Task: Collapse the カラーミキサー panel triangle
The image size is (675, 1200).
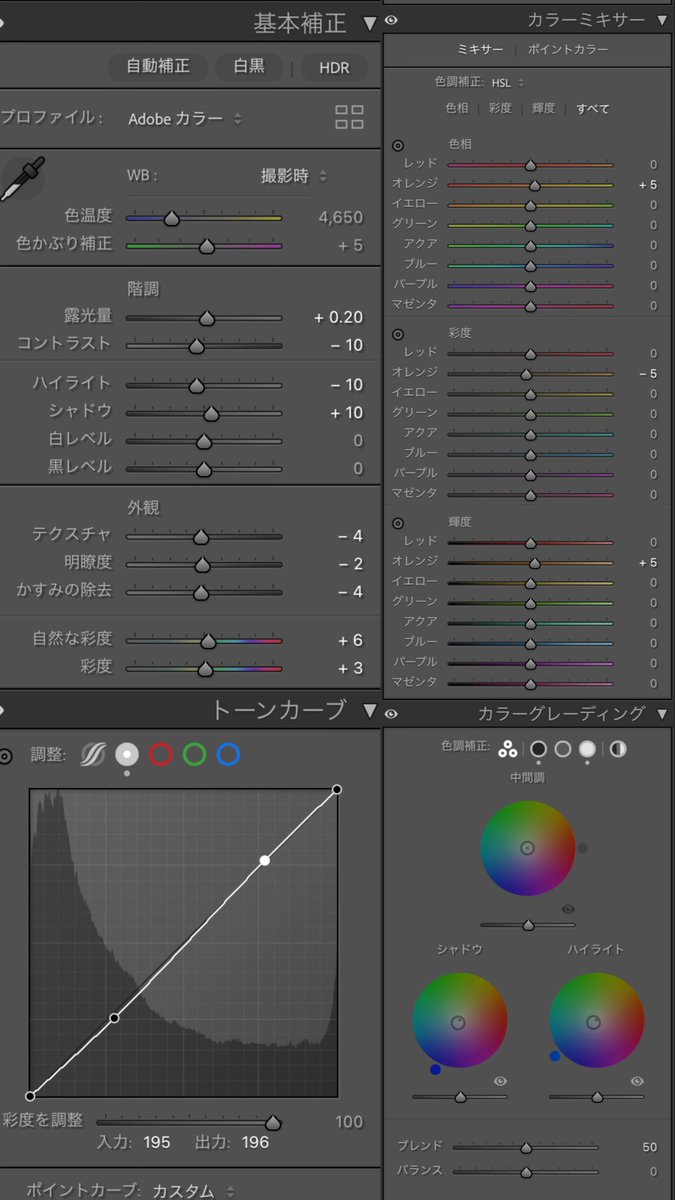Action: pyautogui.click(x=662, y=20)
